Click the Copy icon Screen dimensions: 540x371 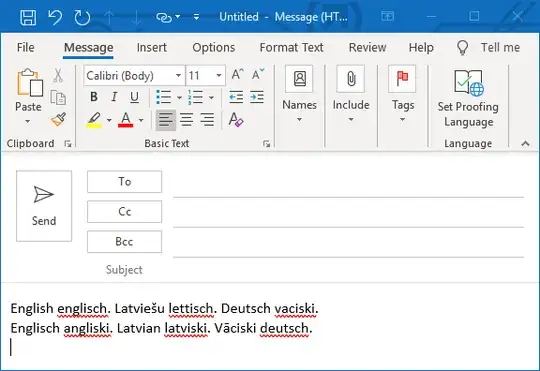(x=58, y=97)
